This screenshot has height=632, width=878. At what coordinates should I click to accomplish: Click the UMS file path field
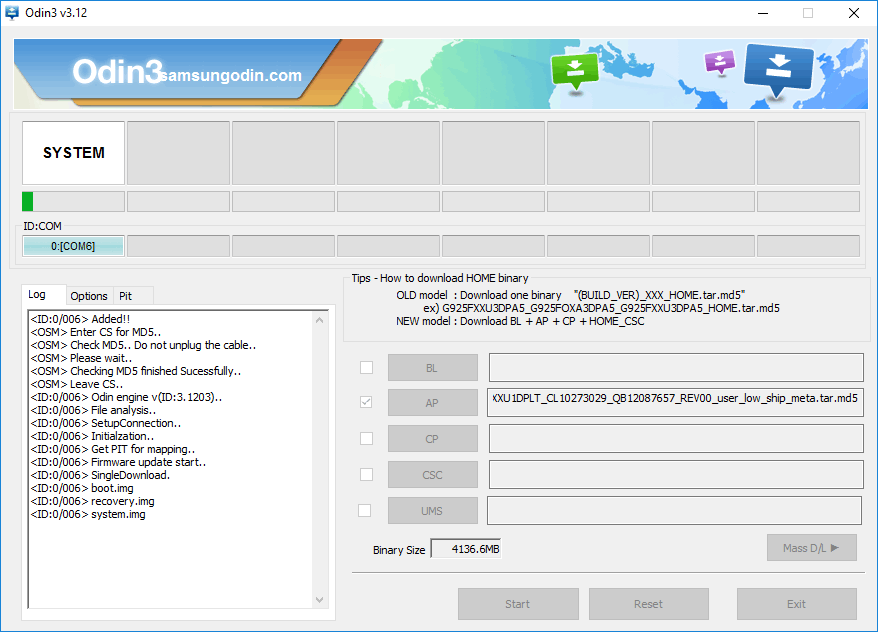pos(674,511)
